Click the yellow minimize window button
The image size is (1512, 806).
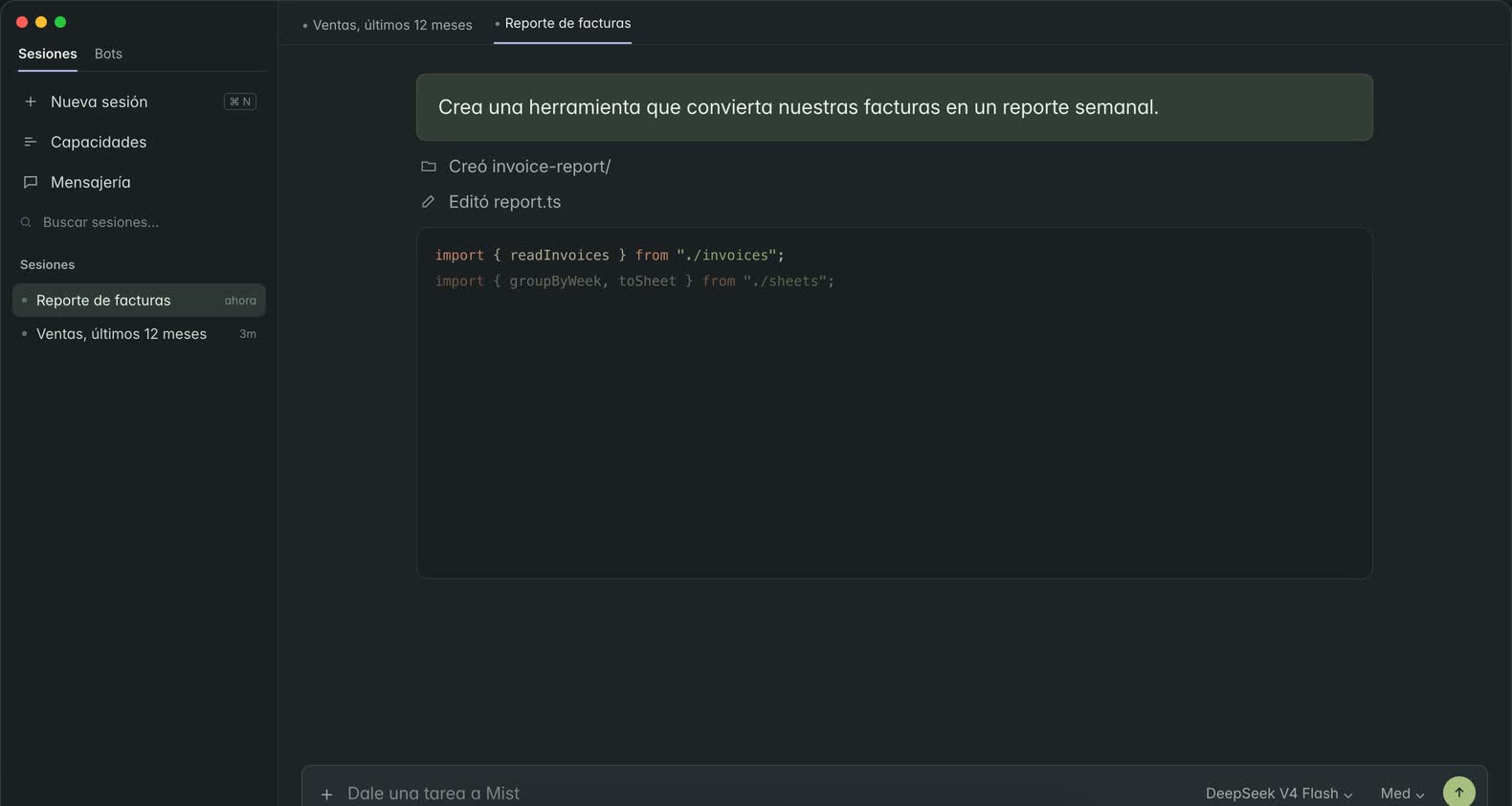[x=41, y=22]
